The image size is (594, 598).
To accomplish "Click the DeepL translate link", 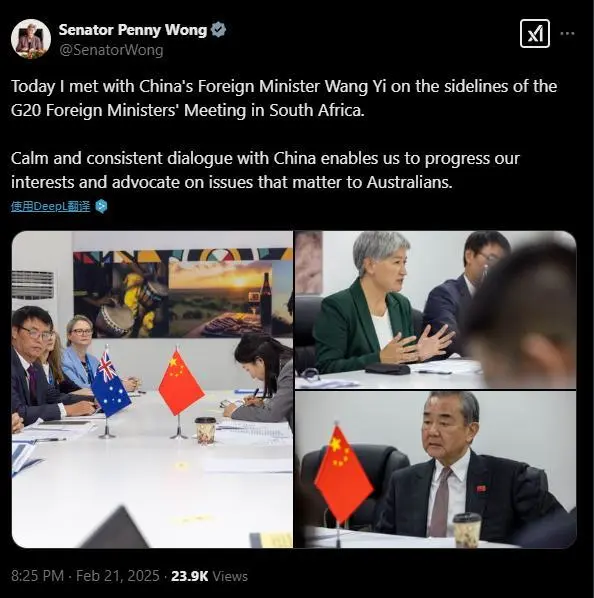I will 50,206.
